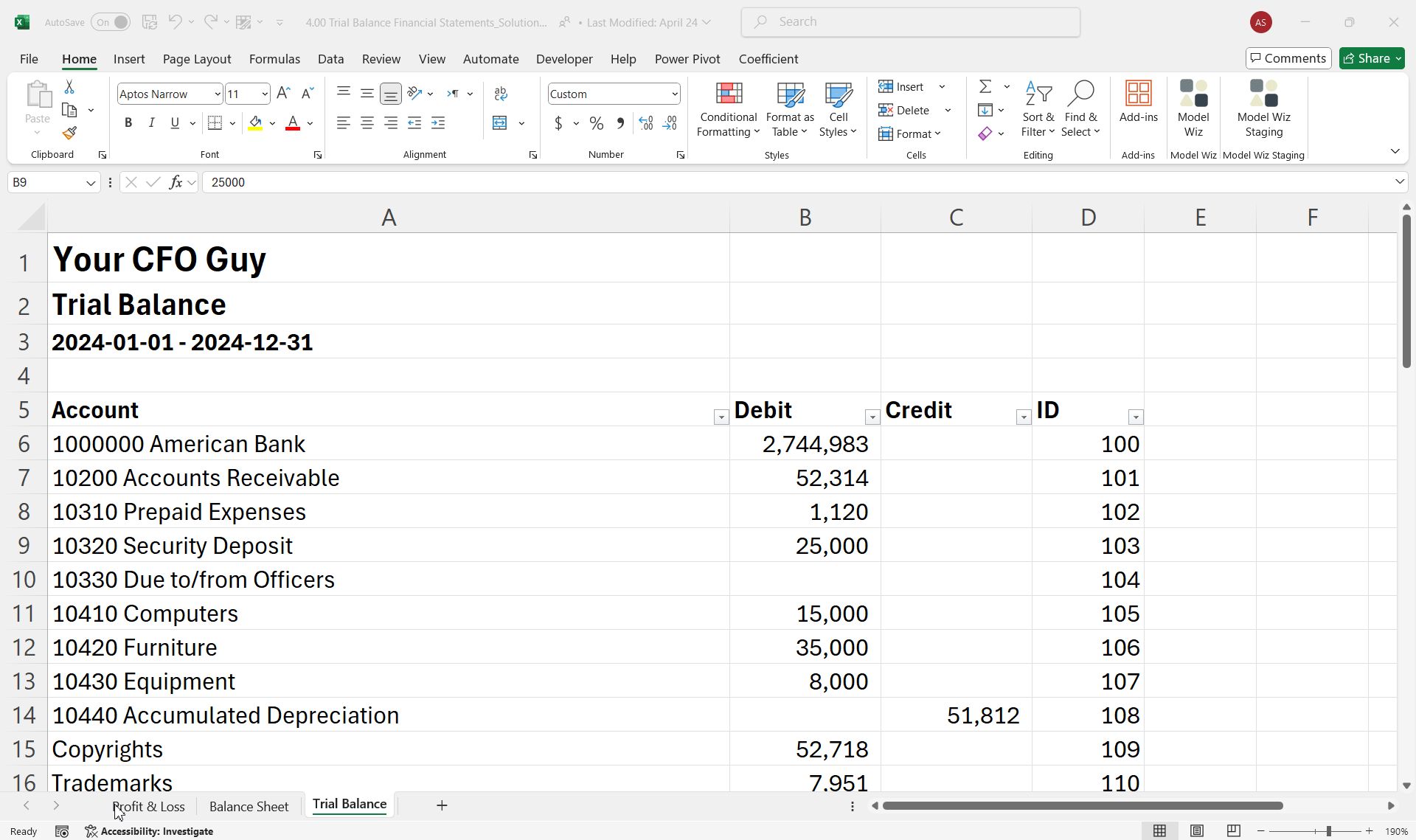Switch to Profit & Loss sheet tab

[148, 806]
